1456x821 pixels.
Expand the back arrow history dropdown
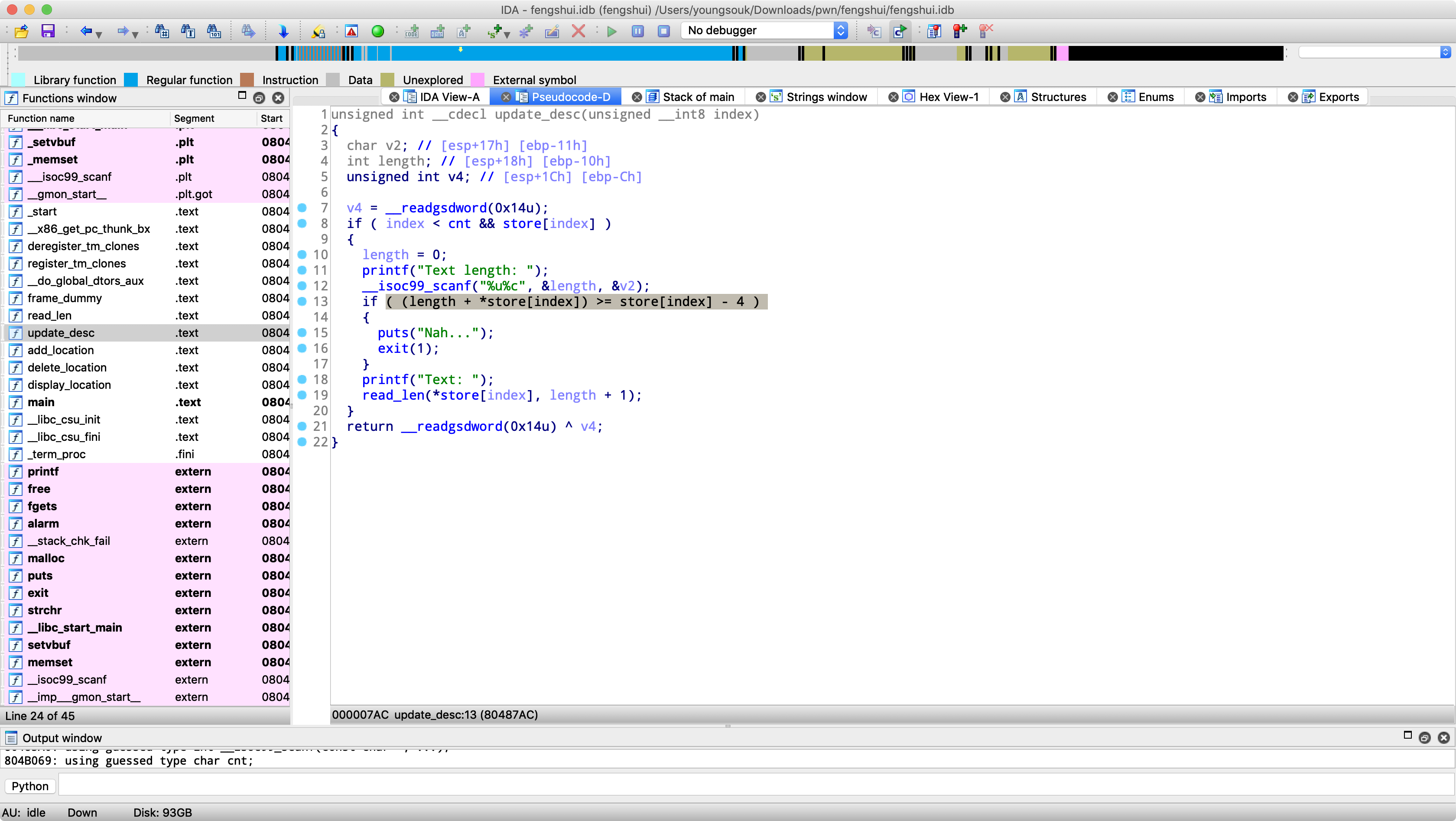[x=99, y=34]
